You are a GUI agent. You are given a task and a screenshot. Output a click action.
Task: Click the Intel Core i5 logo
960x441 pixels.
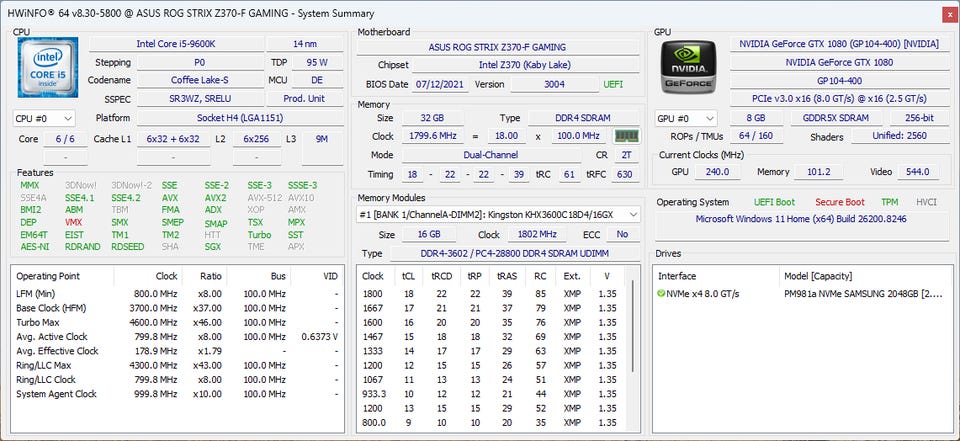click(x=48, y=67)
